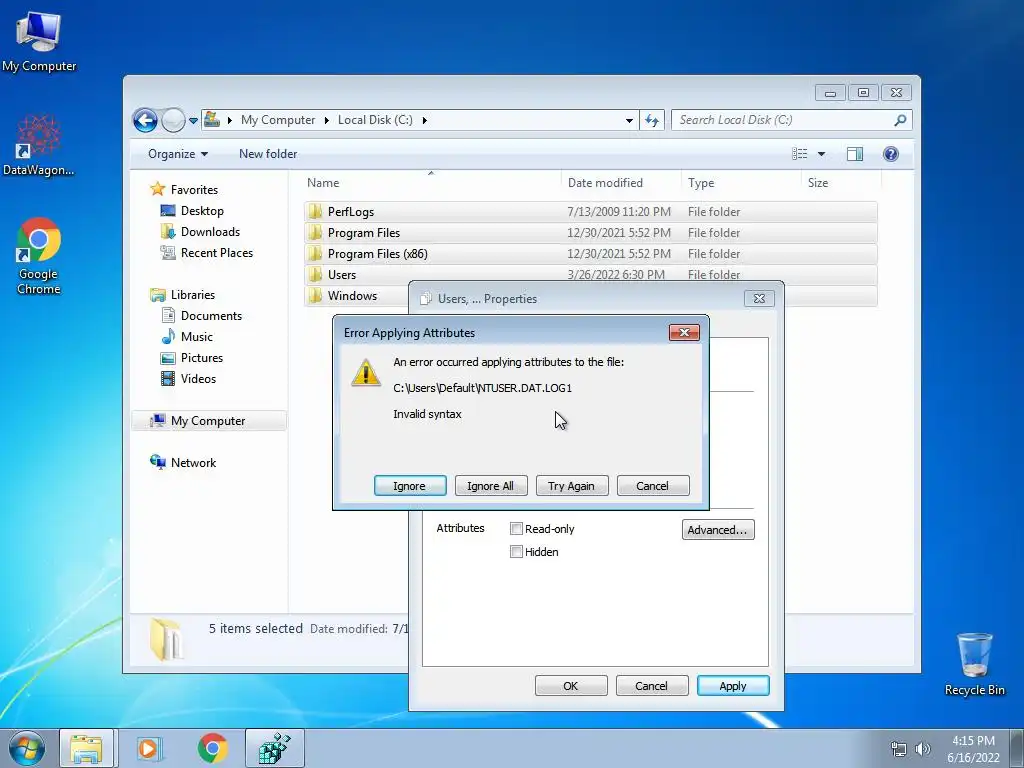Click the Search Local Disk (C:) field
This screenshot has height=768, width=1024.
(x=782, y=120)
